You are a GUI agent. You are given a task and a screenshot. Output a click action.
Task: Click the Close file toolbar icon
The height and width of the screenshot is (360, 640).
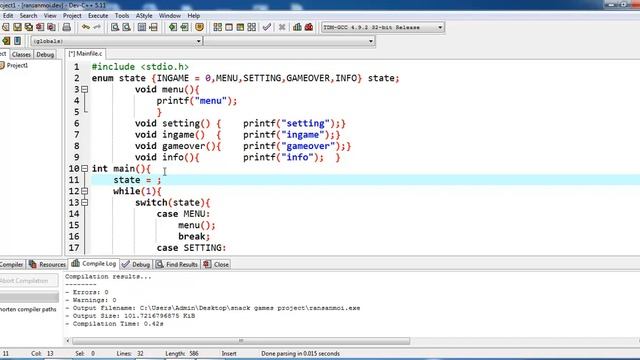point(40,27)
